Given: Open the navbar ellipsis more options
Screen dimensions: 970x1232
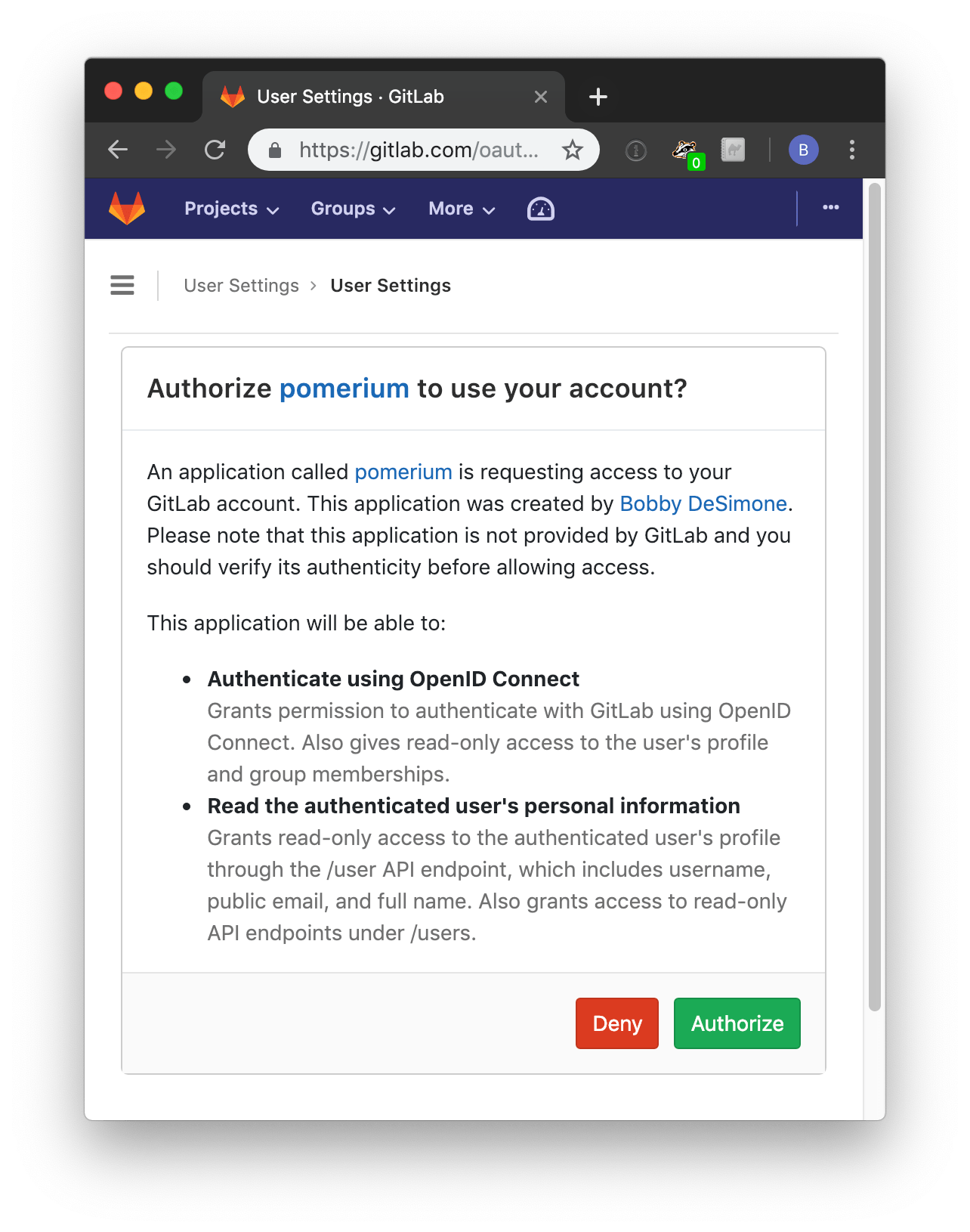Looking at the screenshot, I should click(831, 208).
